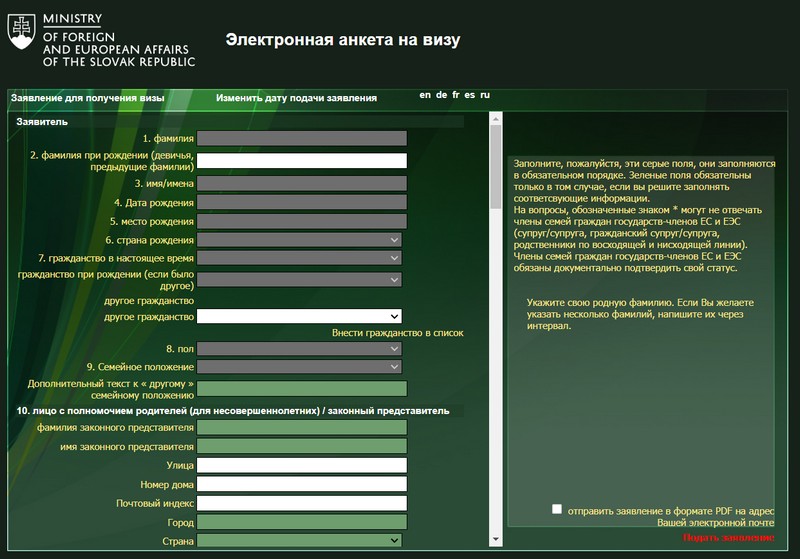Focus the имя/имена input field
Screen dimensions: 800x559
pos(302,184)
